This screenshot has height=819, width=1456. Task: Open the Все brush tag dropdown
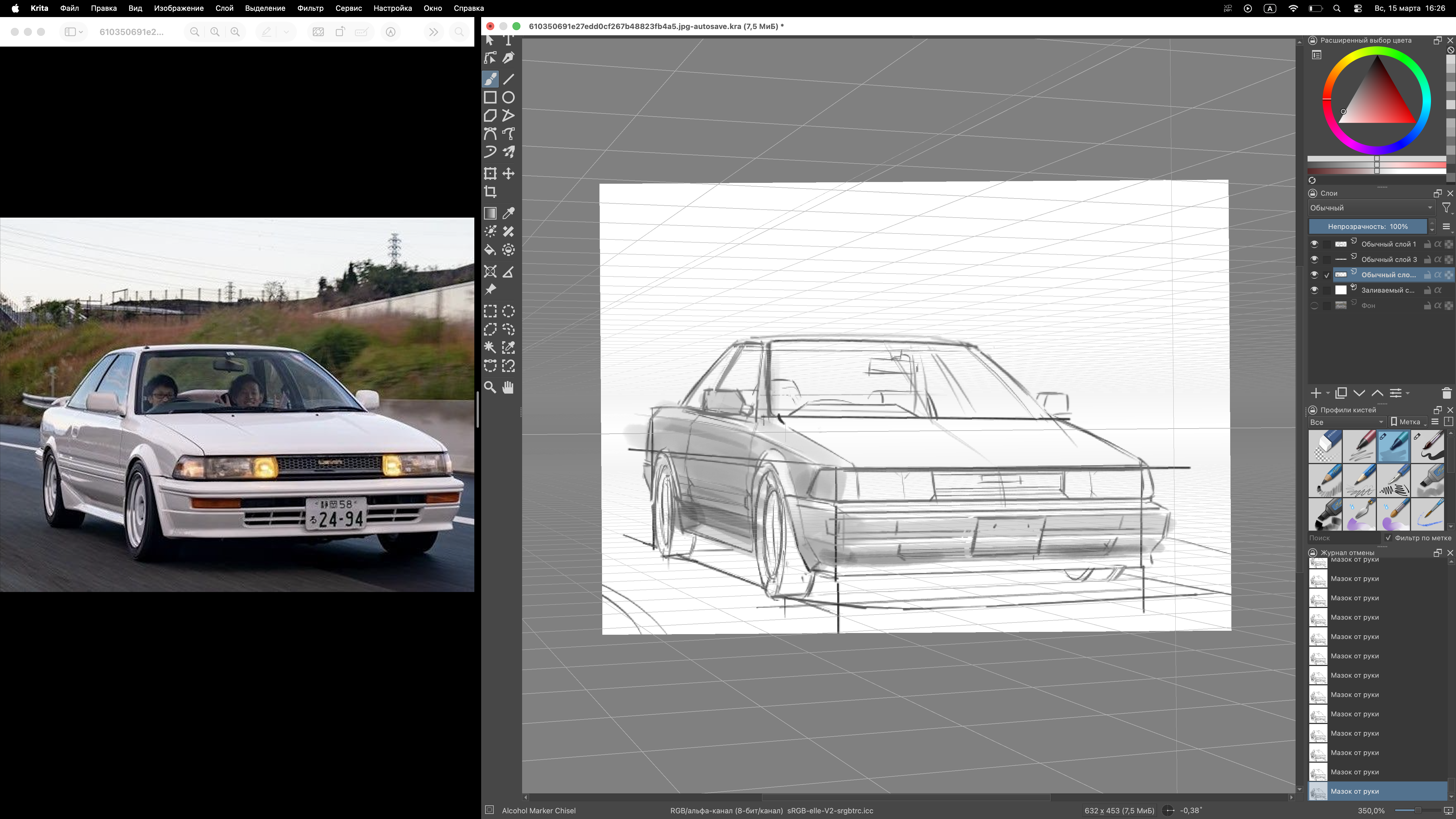point(1346,422)
